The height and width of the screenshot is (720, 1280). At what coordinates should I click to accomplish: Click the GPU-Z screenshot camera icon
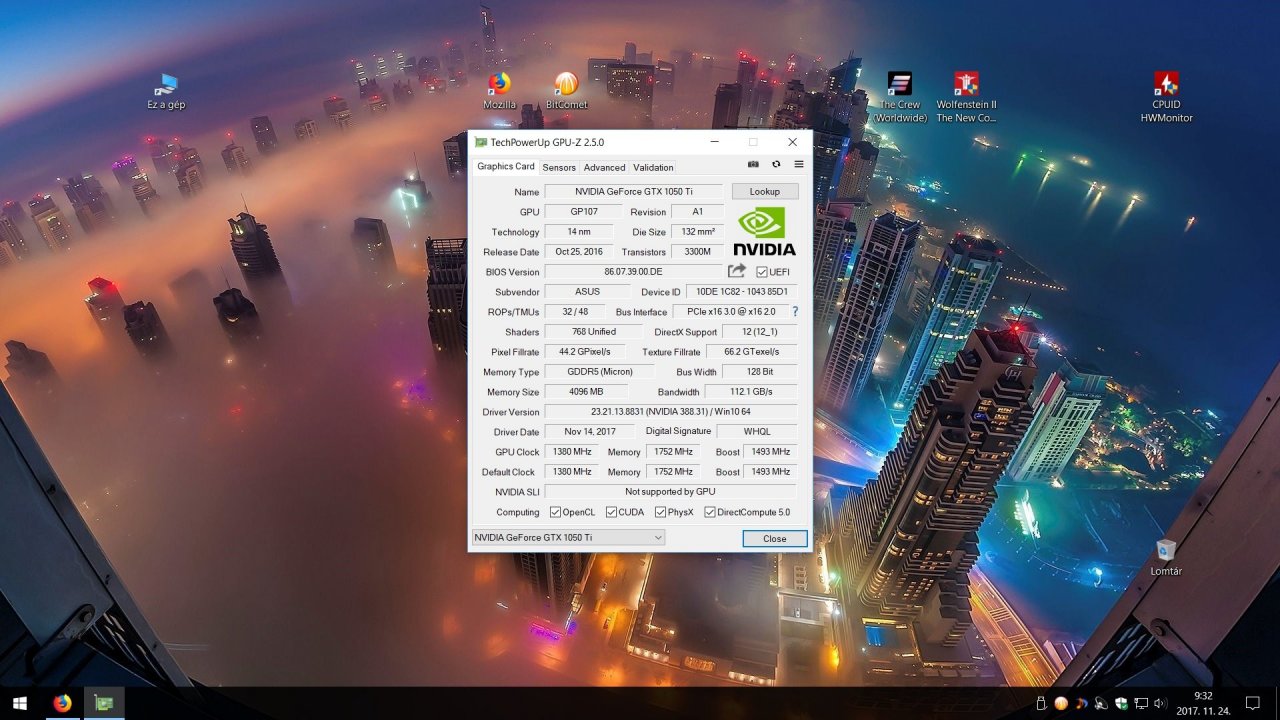(753, 164)
